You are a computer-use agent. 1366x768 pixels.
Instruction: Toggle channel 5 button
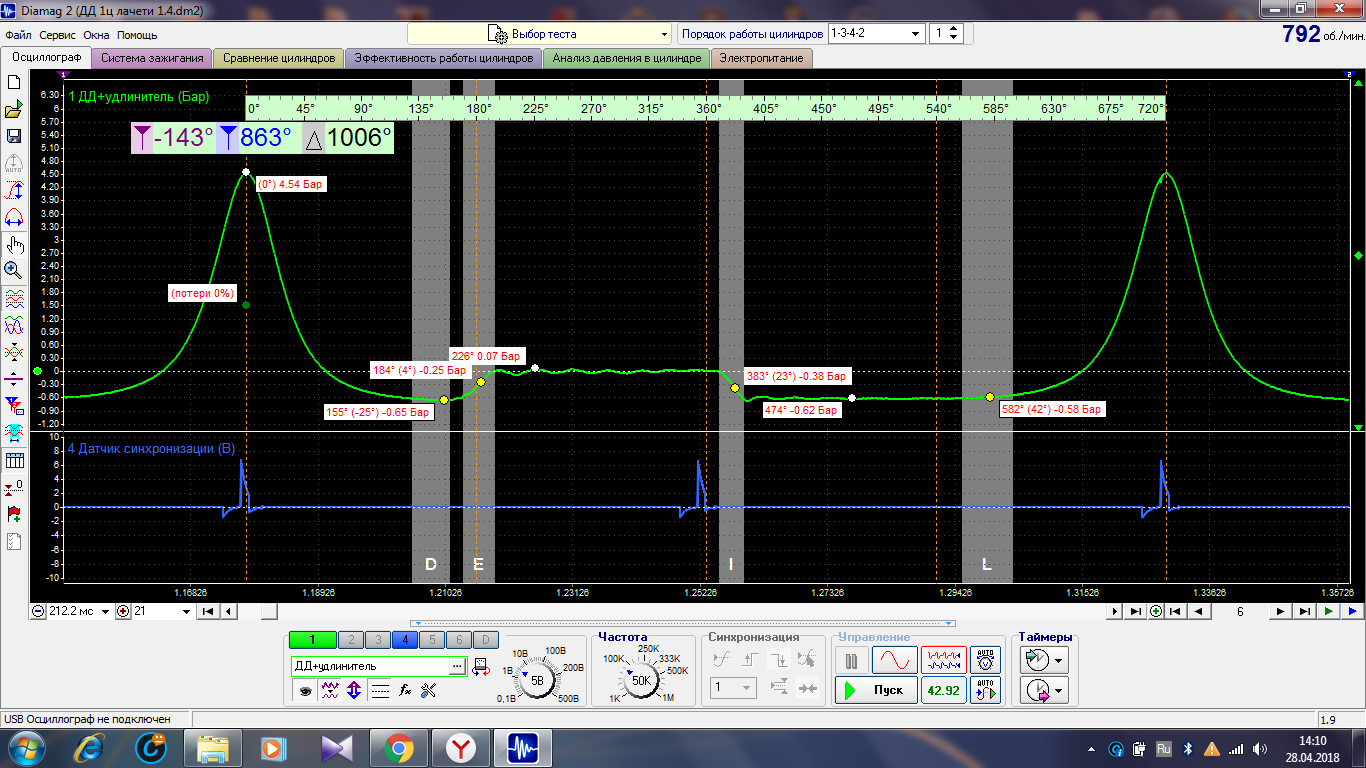pyautogui.click(x=431, y=640)
